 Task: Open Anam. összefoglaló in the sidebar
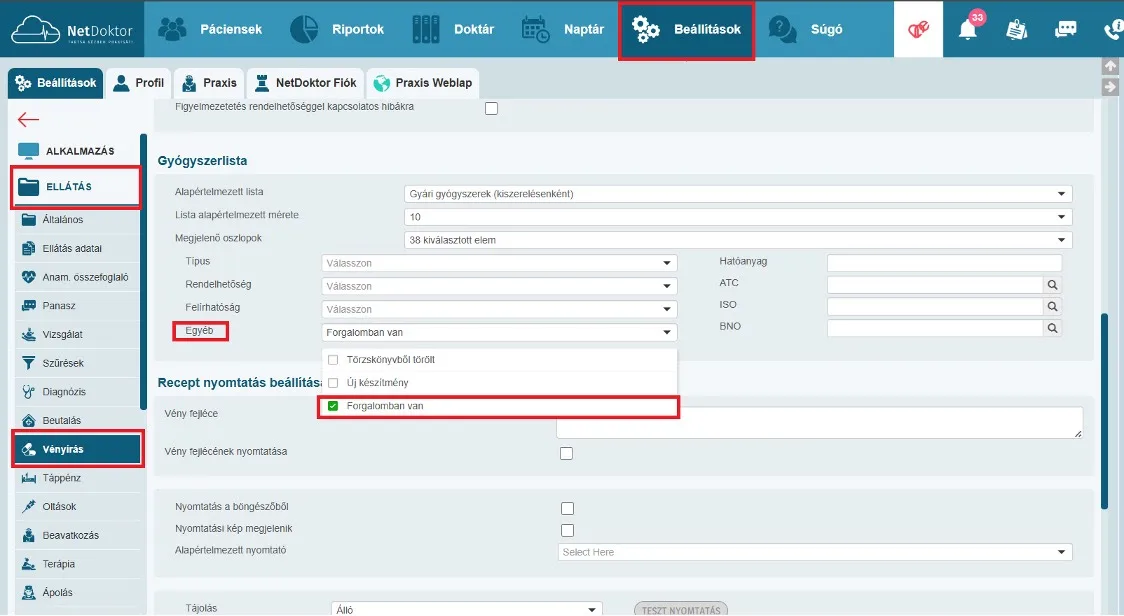pyautogui.click(x=77, y=277)
